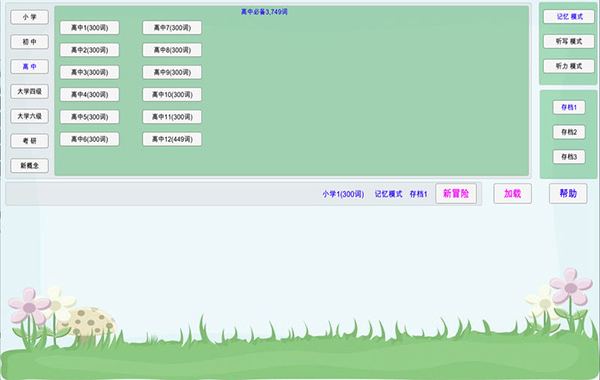This screenshot has height=380, width=600.
Task: Select the 高中7(300词) word list
Action: [x=172, y=28]
